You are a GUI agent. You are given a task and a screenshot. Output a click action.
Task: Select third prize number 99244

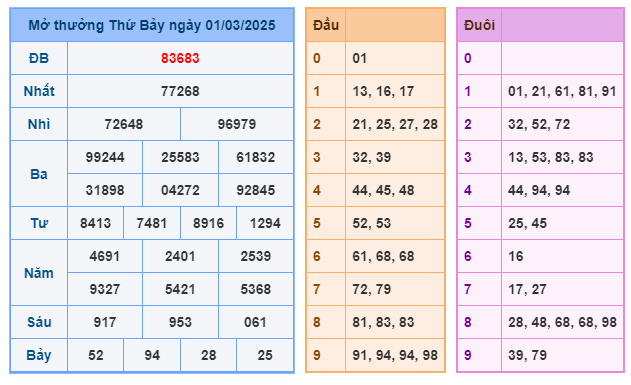(105, 157)
